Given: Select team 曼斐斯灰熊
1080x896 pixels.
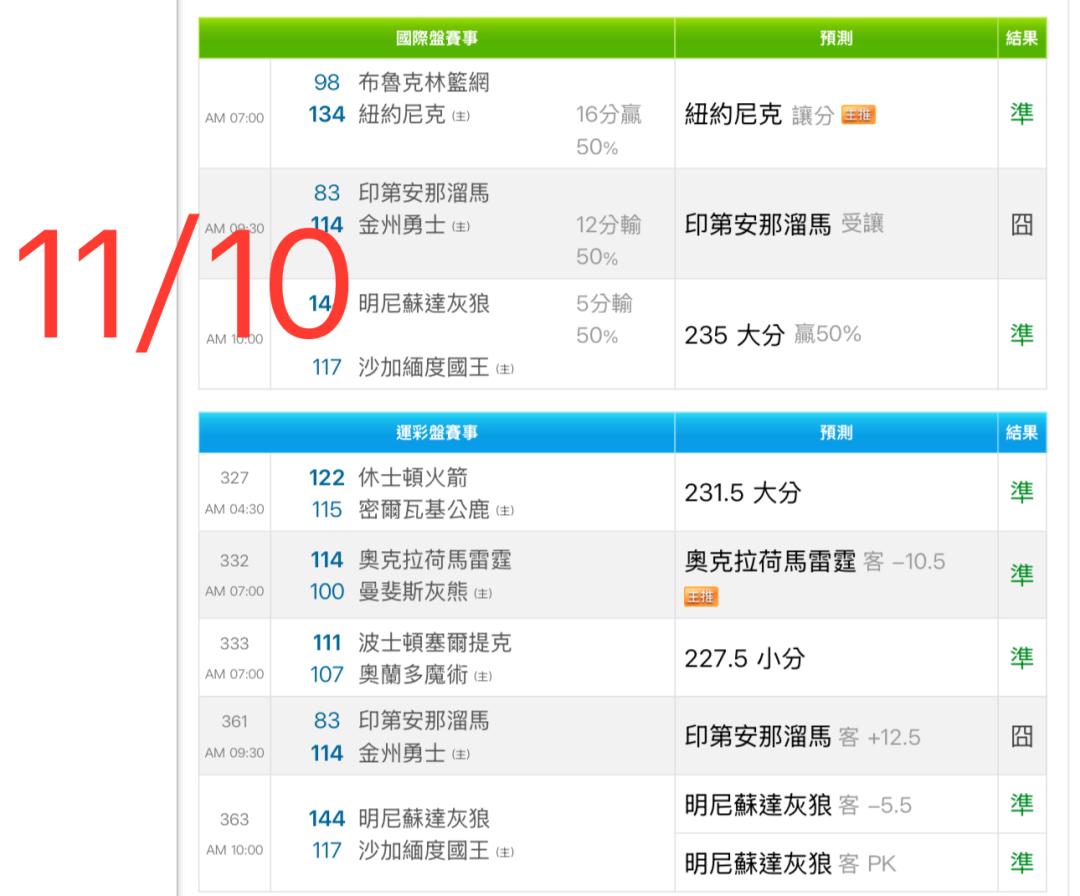Looking at the screenshot, I should point(413,592).
